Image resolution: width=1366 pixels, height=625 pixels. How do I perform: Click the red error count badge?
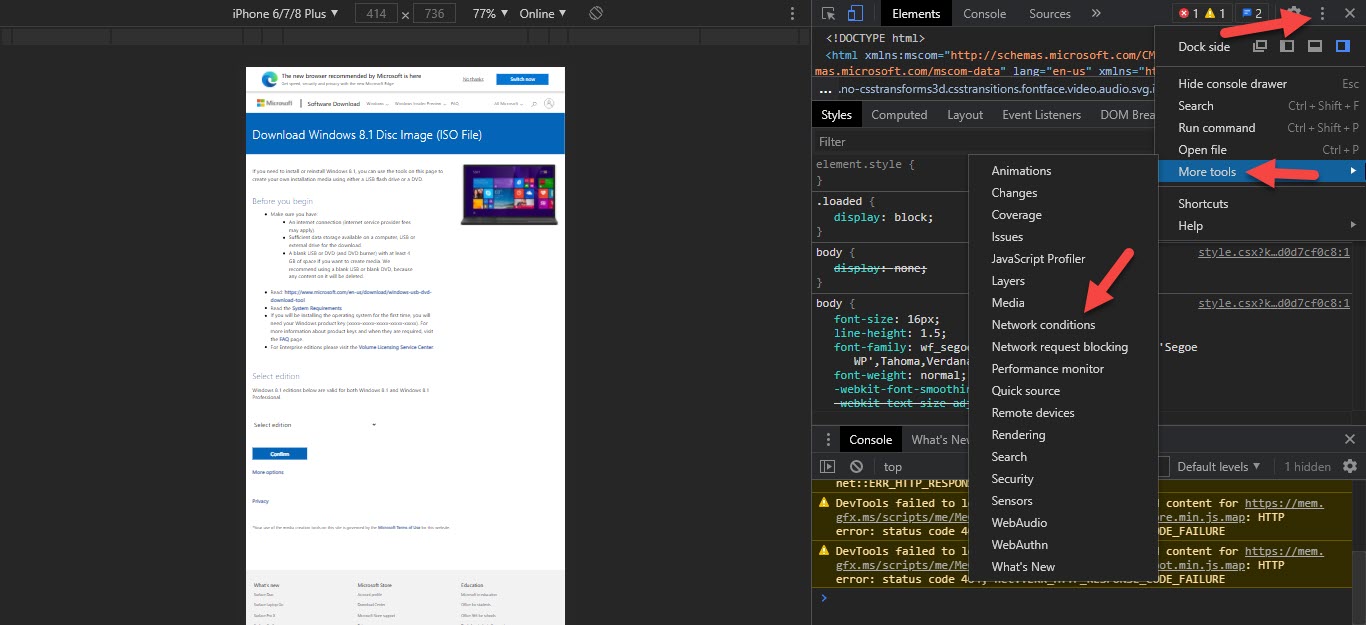1188,14
